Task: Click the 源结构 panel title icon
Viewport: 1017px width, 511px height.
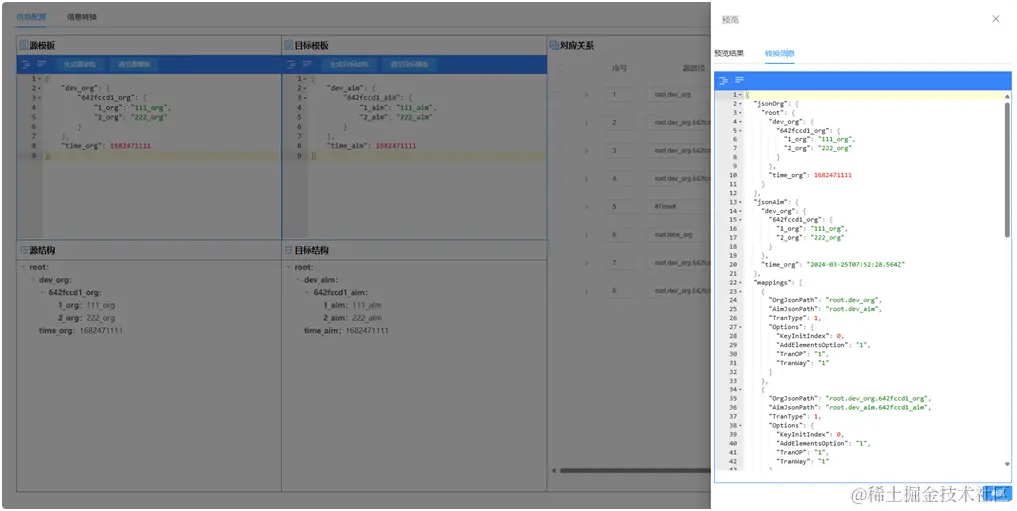Action: pyautogui.click(x=24, y=250)
